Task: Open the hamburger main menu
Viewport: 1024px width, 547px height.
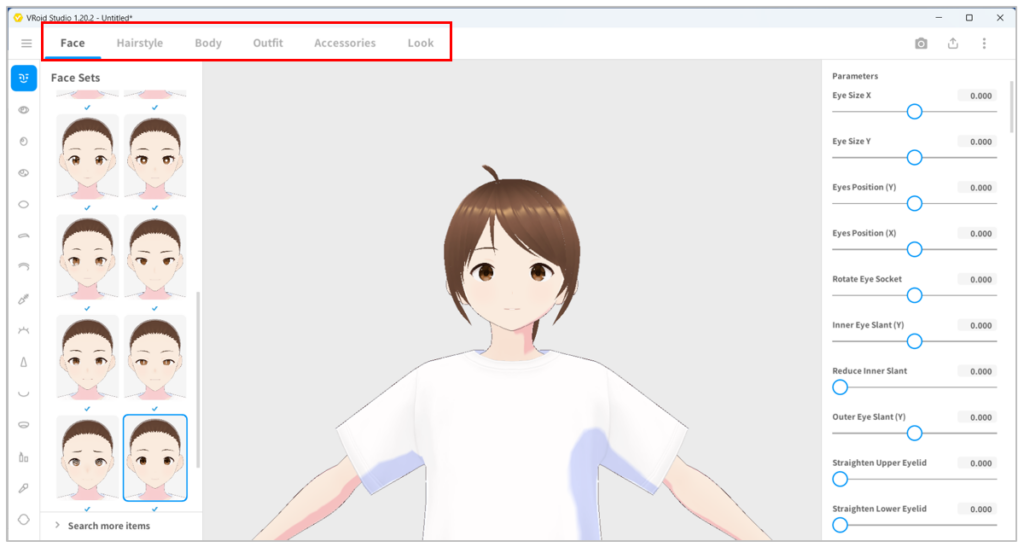Action: [26, 43]
